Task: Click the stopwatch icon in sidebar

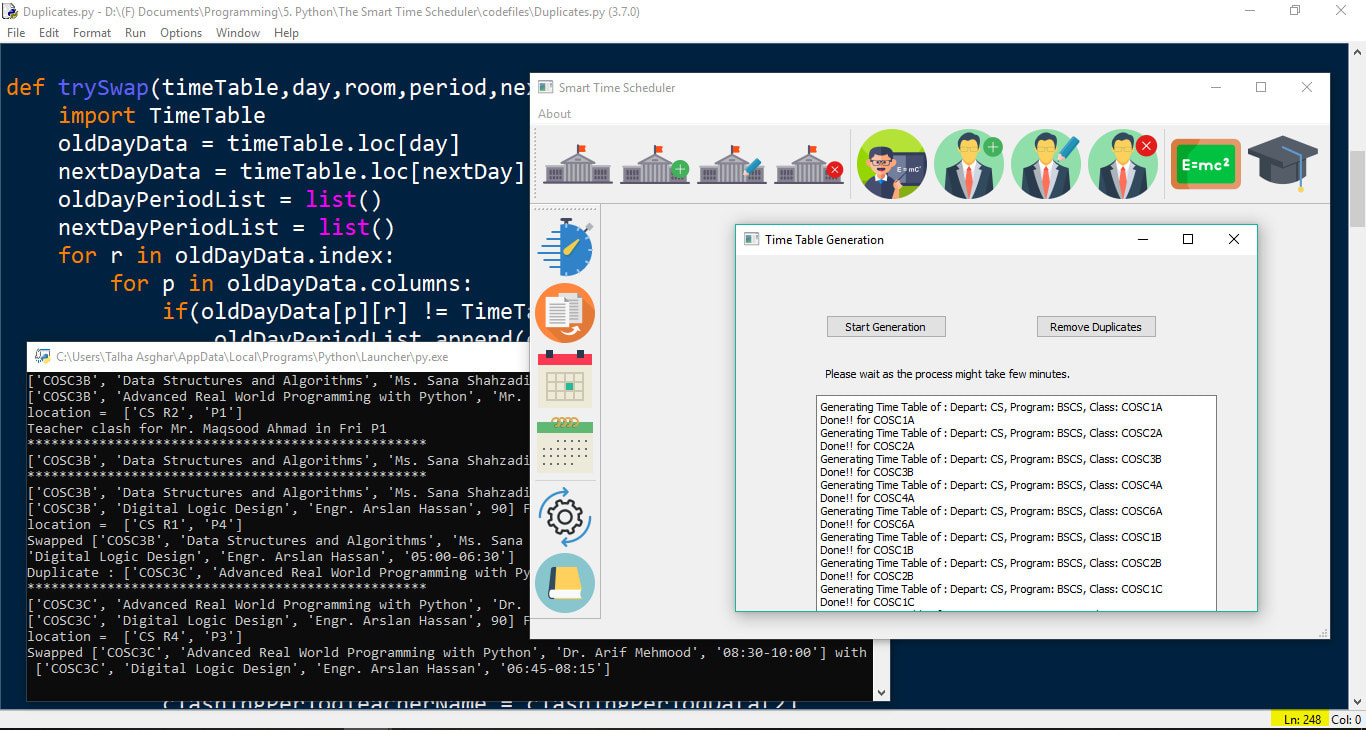Action: point(565,247)
